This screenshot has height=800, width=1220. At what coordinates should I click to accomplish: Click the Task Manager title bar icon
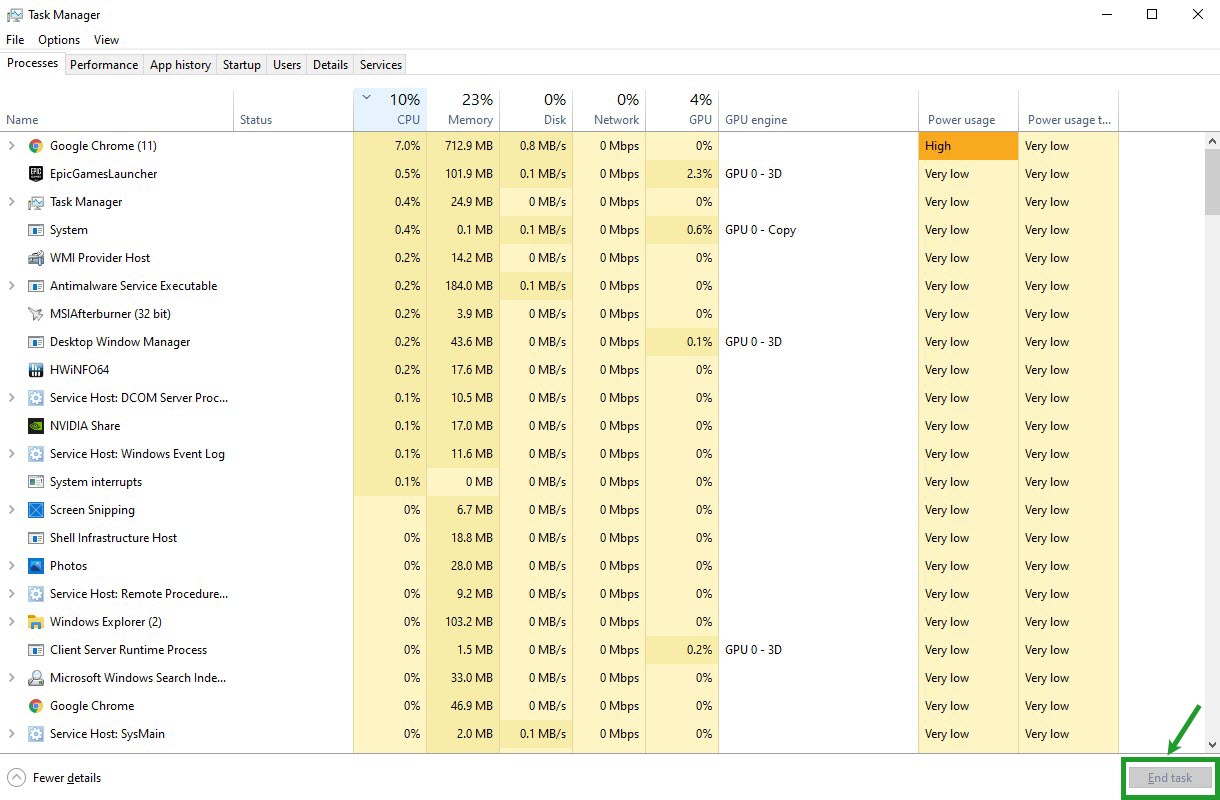[x=15, y=15]
